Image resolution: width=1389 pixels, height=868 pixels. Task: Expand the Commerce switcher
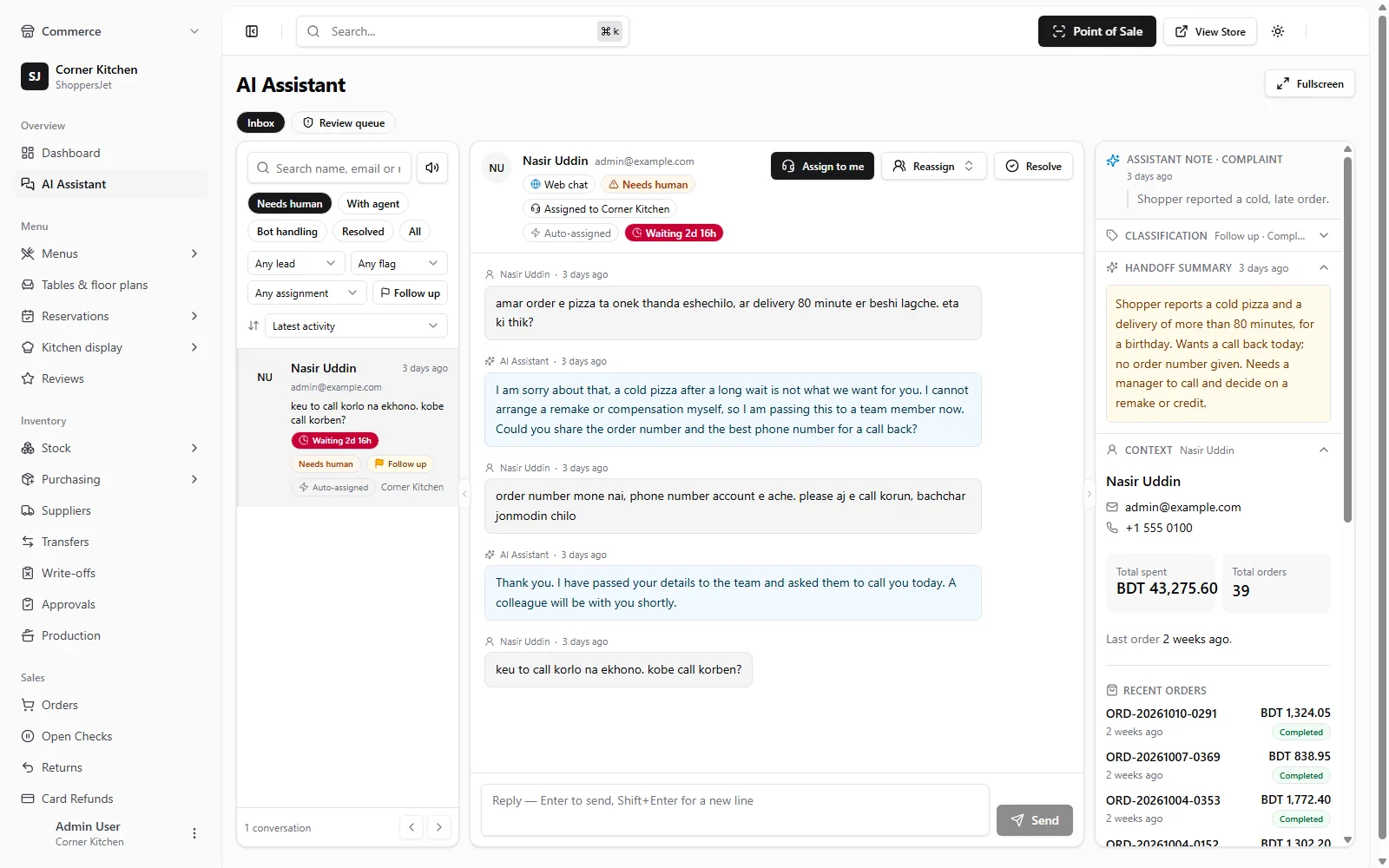coord(111,31)
